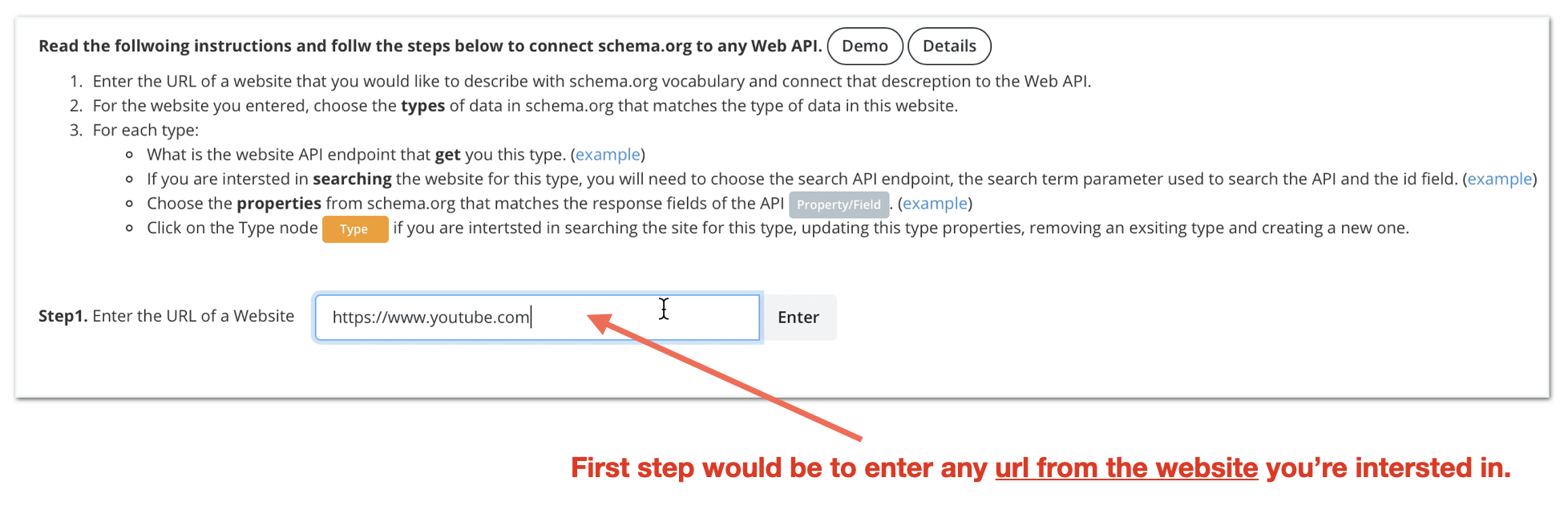Open example link after the id field
The image size is (1568, 510).
click(1499, 179)
